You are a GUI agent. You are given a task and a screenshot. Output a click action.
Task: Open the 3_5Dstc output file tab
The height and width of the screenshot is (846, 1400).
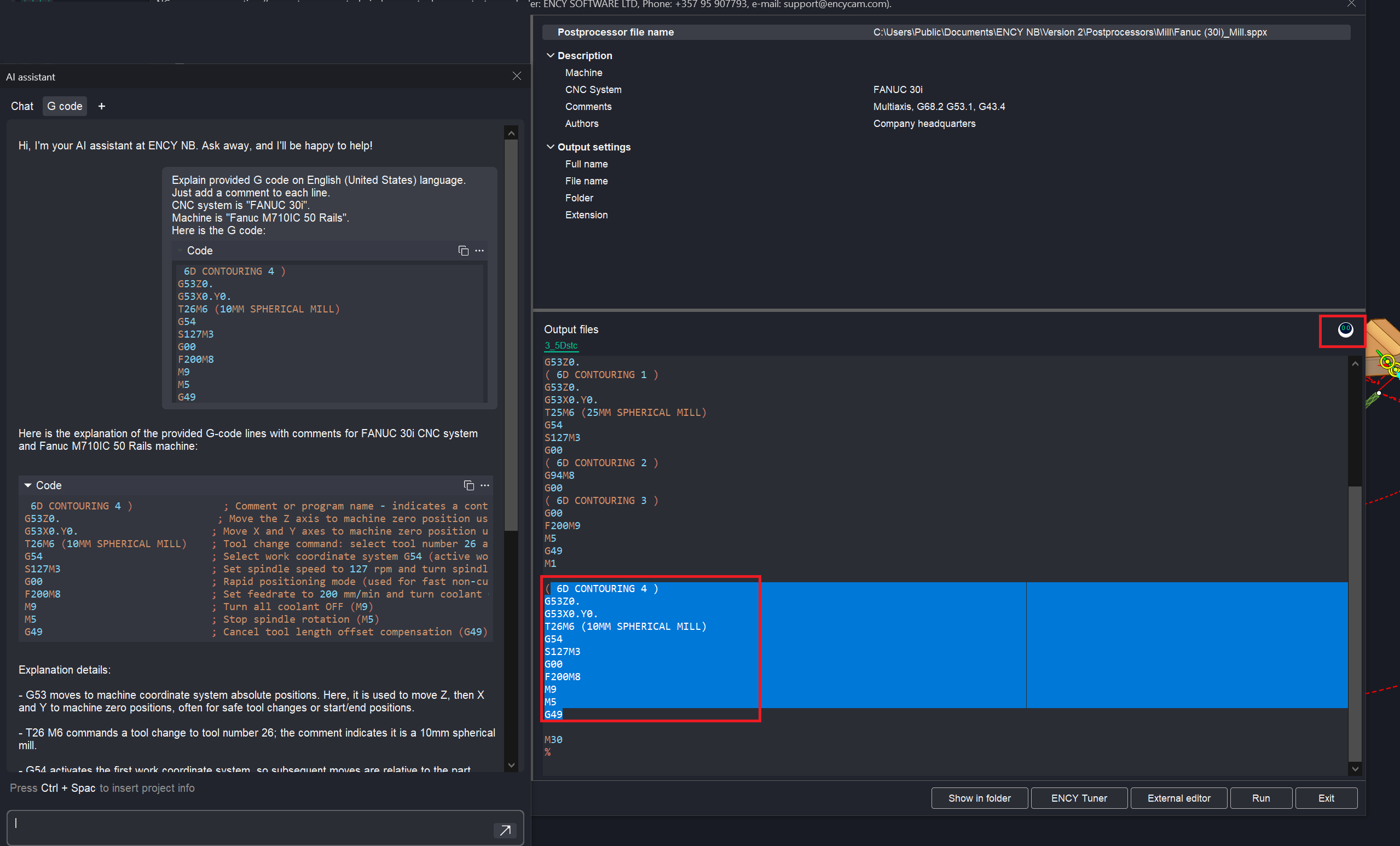point(560,345)
